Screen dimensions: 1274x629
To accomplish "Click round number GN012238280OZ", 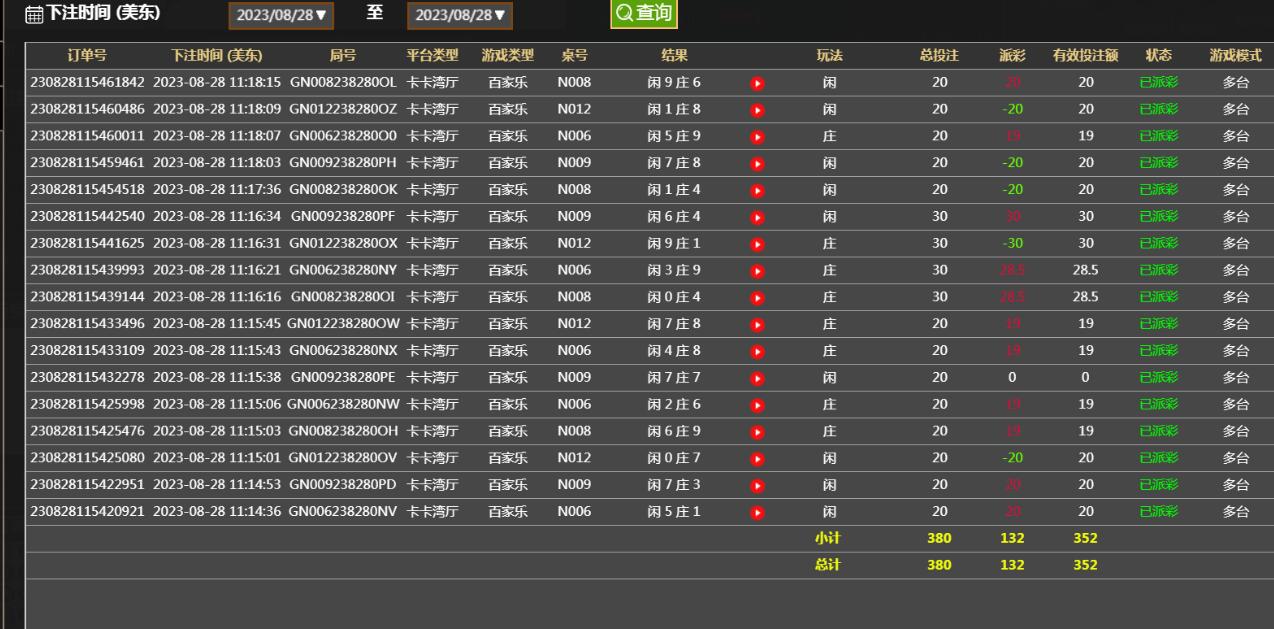I will 343,109.
